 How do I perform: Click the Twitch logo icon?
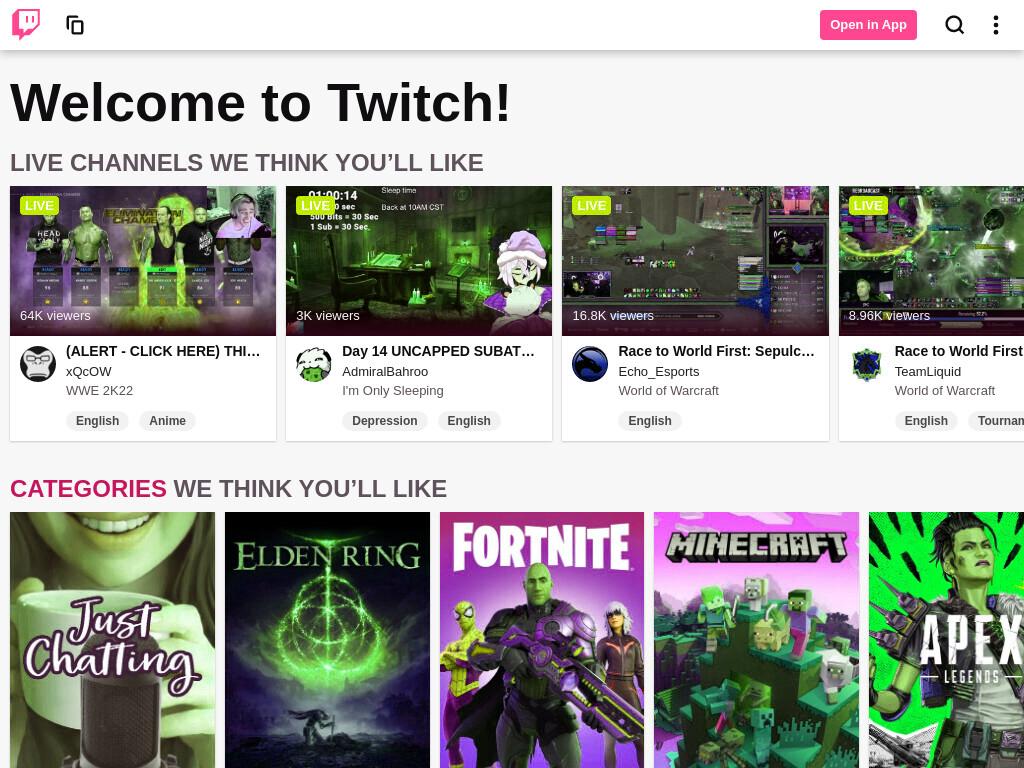26,25
